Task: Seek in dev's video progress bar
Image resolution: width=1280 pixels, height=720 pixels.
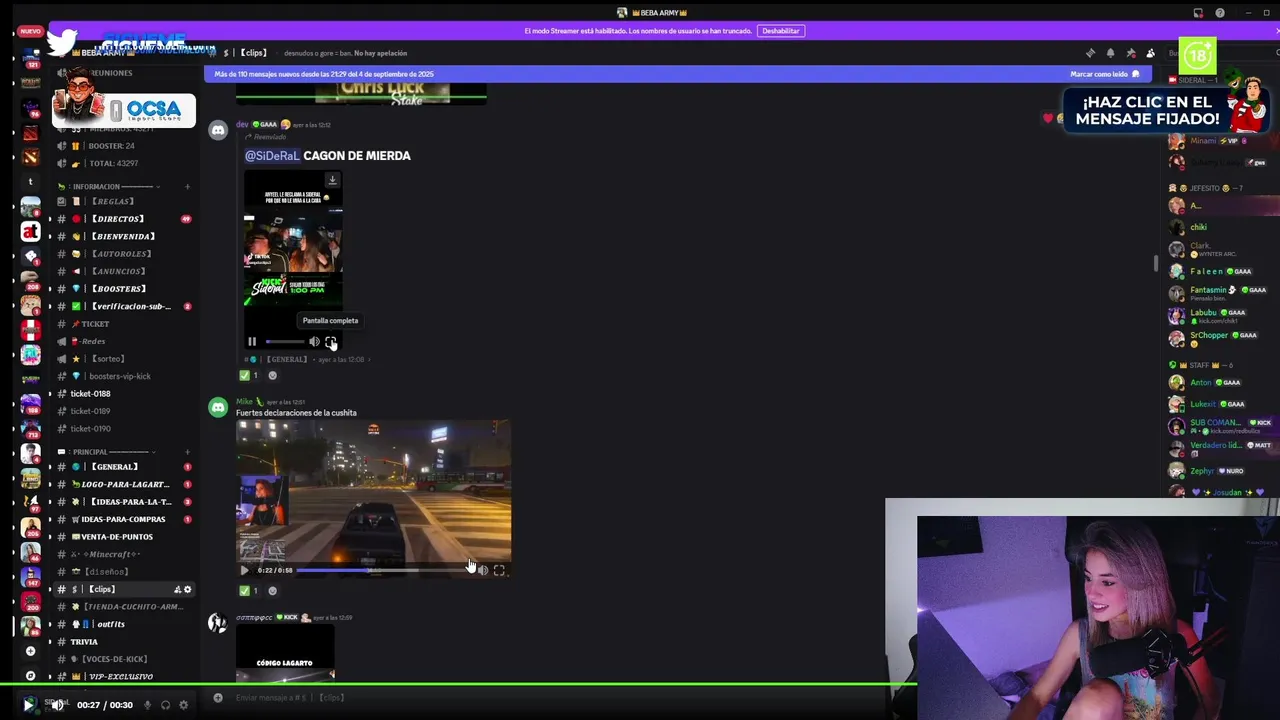Action: (284, 342)
